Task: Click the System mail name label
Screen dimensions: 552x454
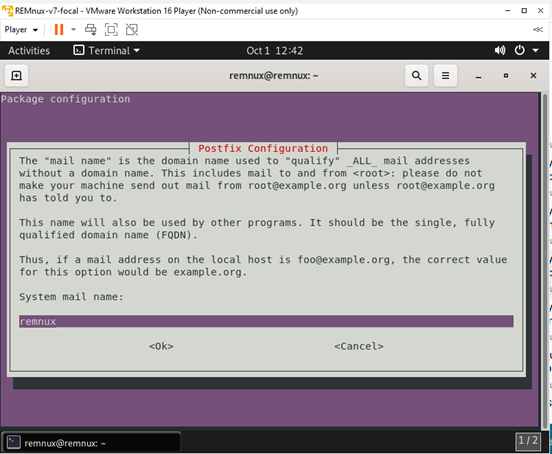Action: 71,297
